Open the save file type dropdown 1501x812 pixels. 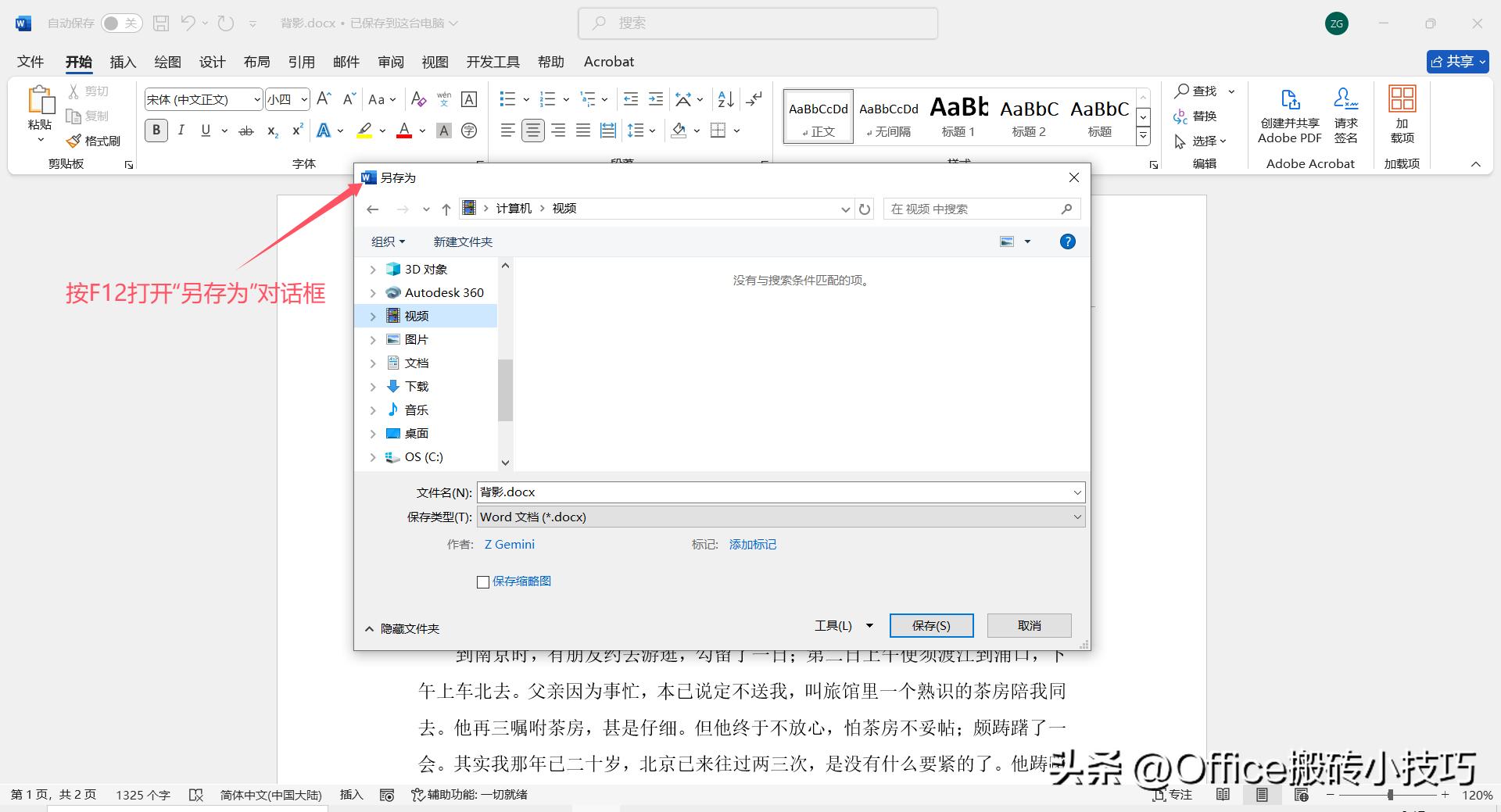click(1077, 517)
